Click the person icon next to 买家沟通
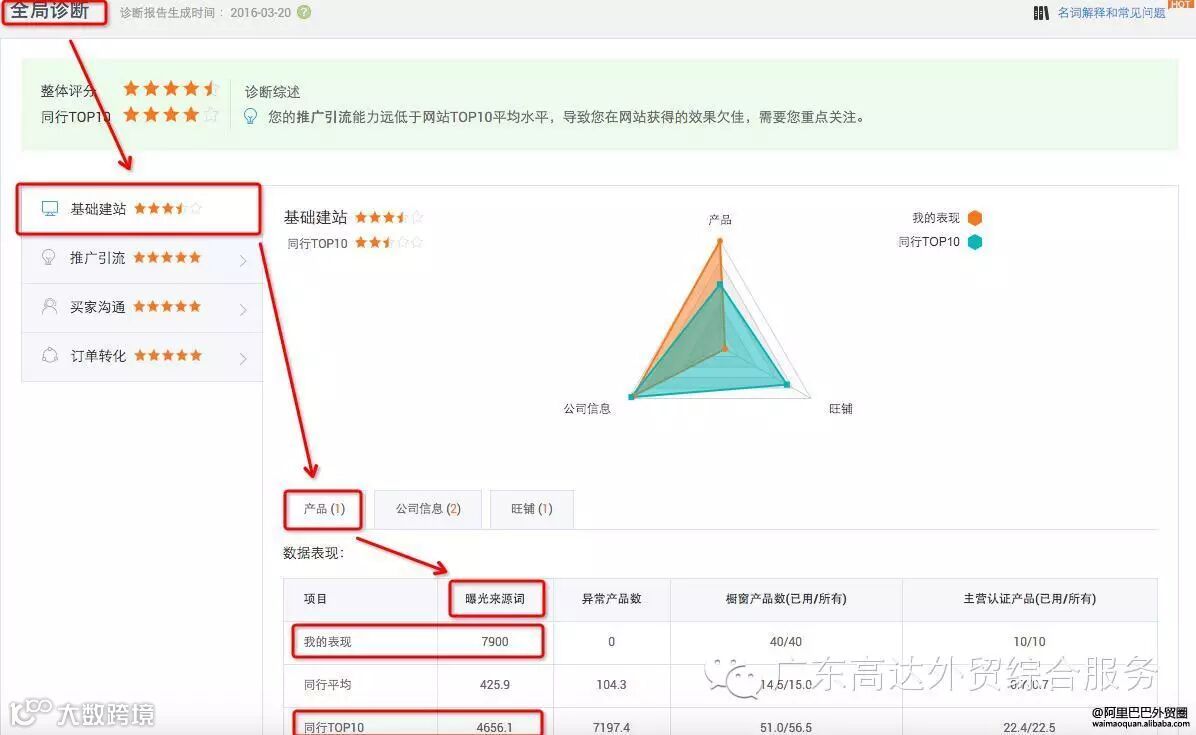 (50, 306)
